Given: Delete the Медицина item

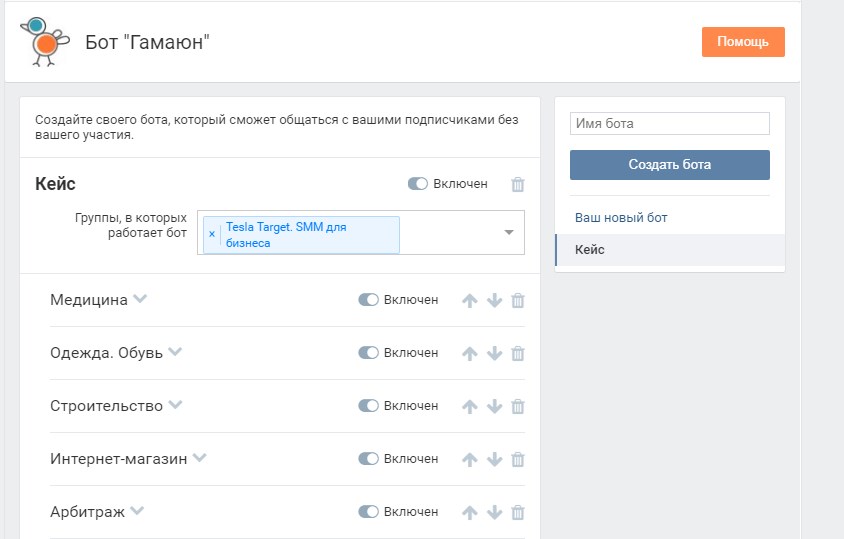Looking at the screenshot, I should coord(517,300).
